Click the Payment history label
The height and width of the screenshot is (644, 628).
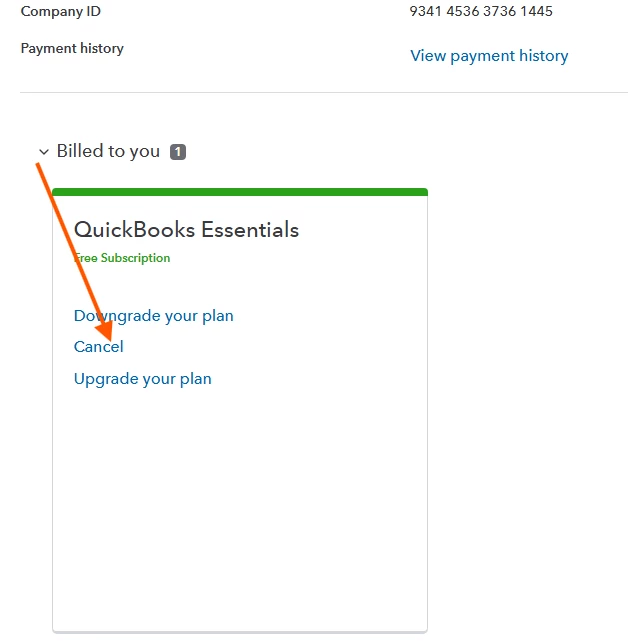pyautogui.click(x=72, y=48)
